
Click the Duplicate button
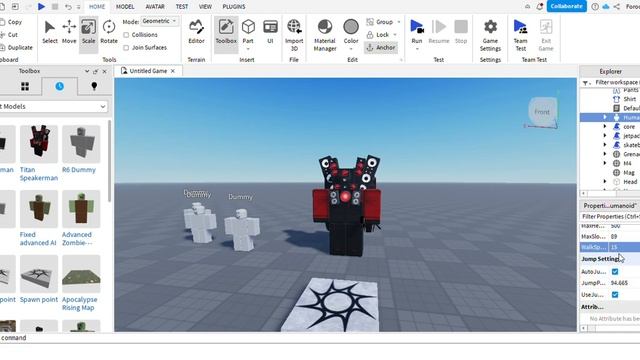(16, 48)
